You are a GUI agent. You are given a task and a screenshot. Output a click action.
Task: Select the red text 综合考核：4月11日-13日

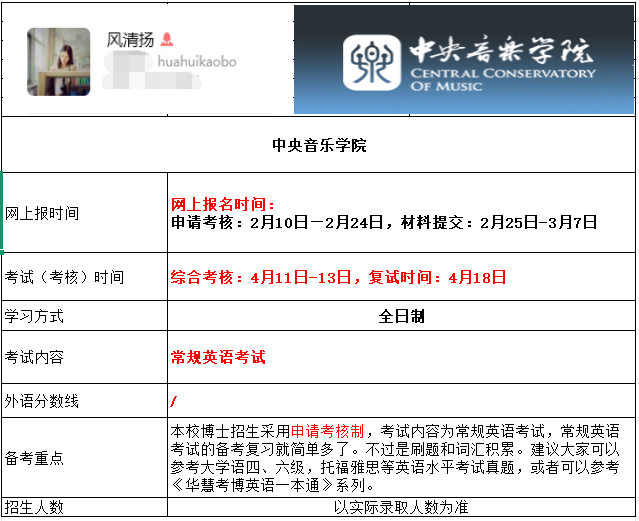(261, 277)
